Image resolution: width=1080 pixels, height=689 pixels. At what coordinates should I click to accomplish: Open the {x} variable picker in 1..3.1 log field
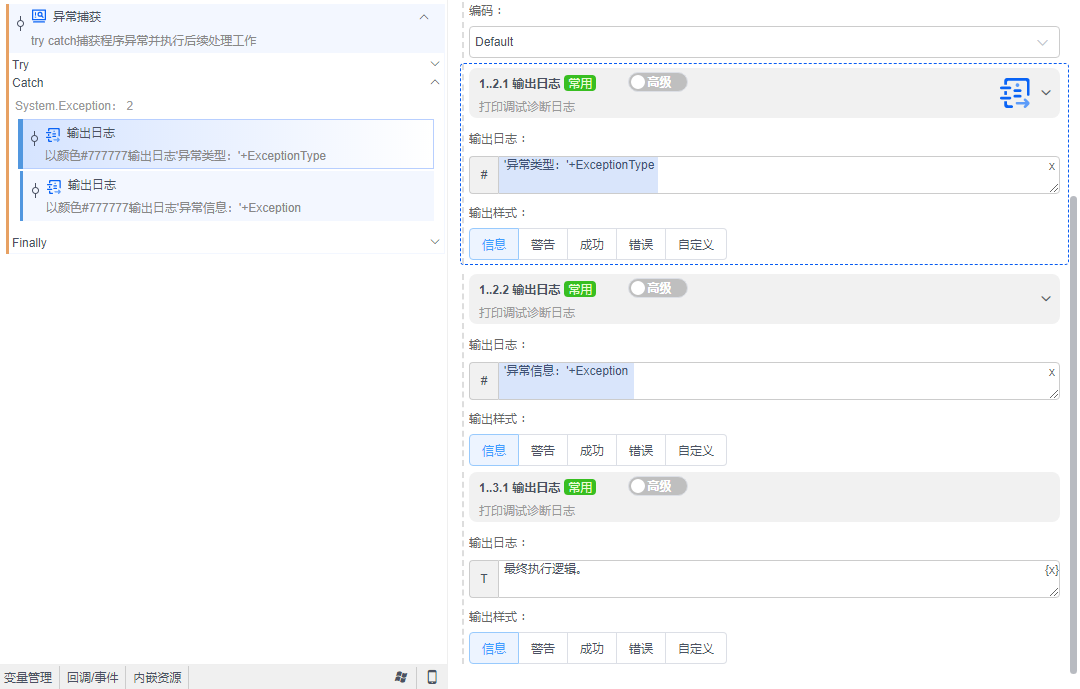1049,570
